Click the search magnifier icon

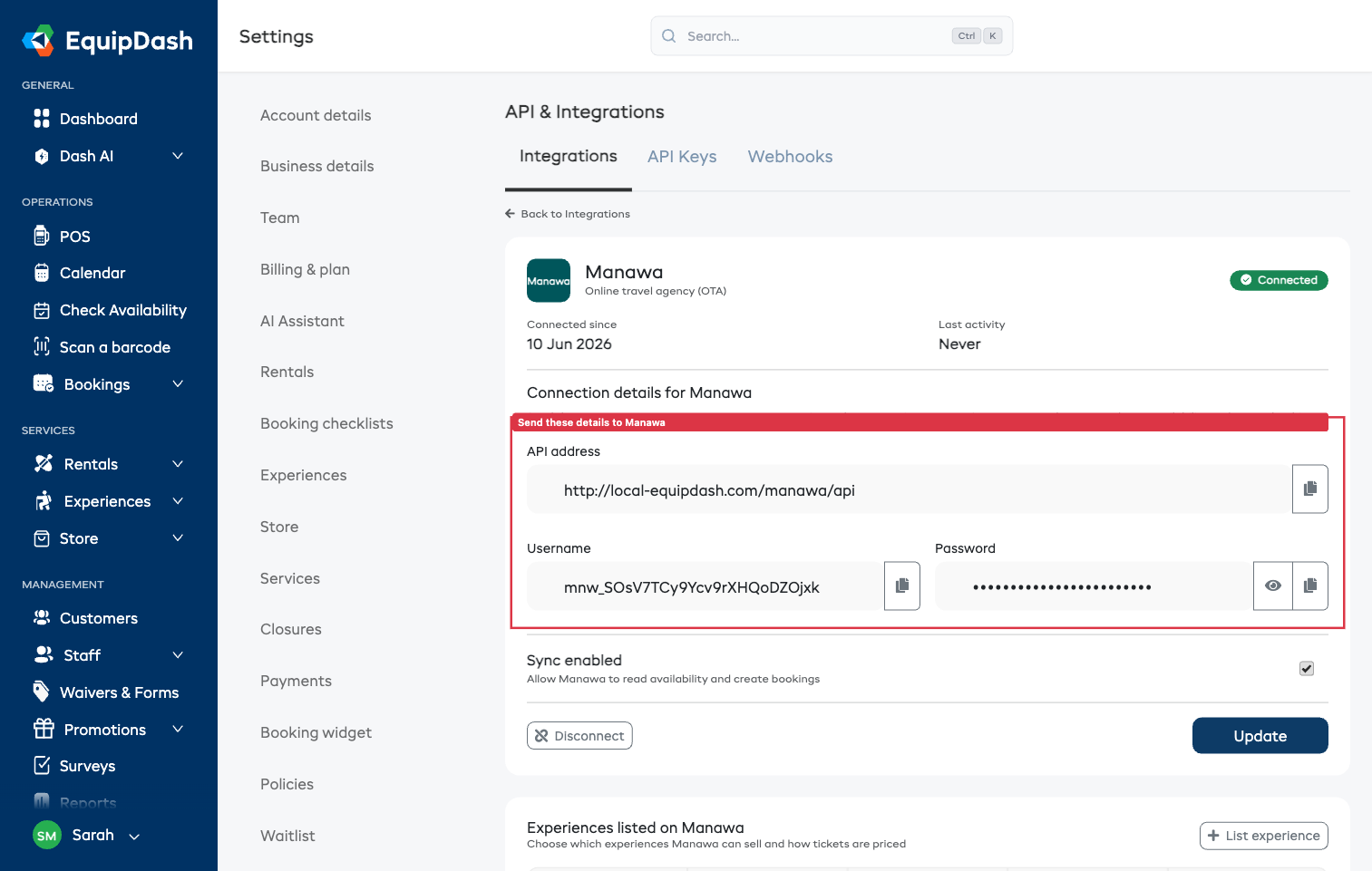669,36
